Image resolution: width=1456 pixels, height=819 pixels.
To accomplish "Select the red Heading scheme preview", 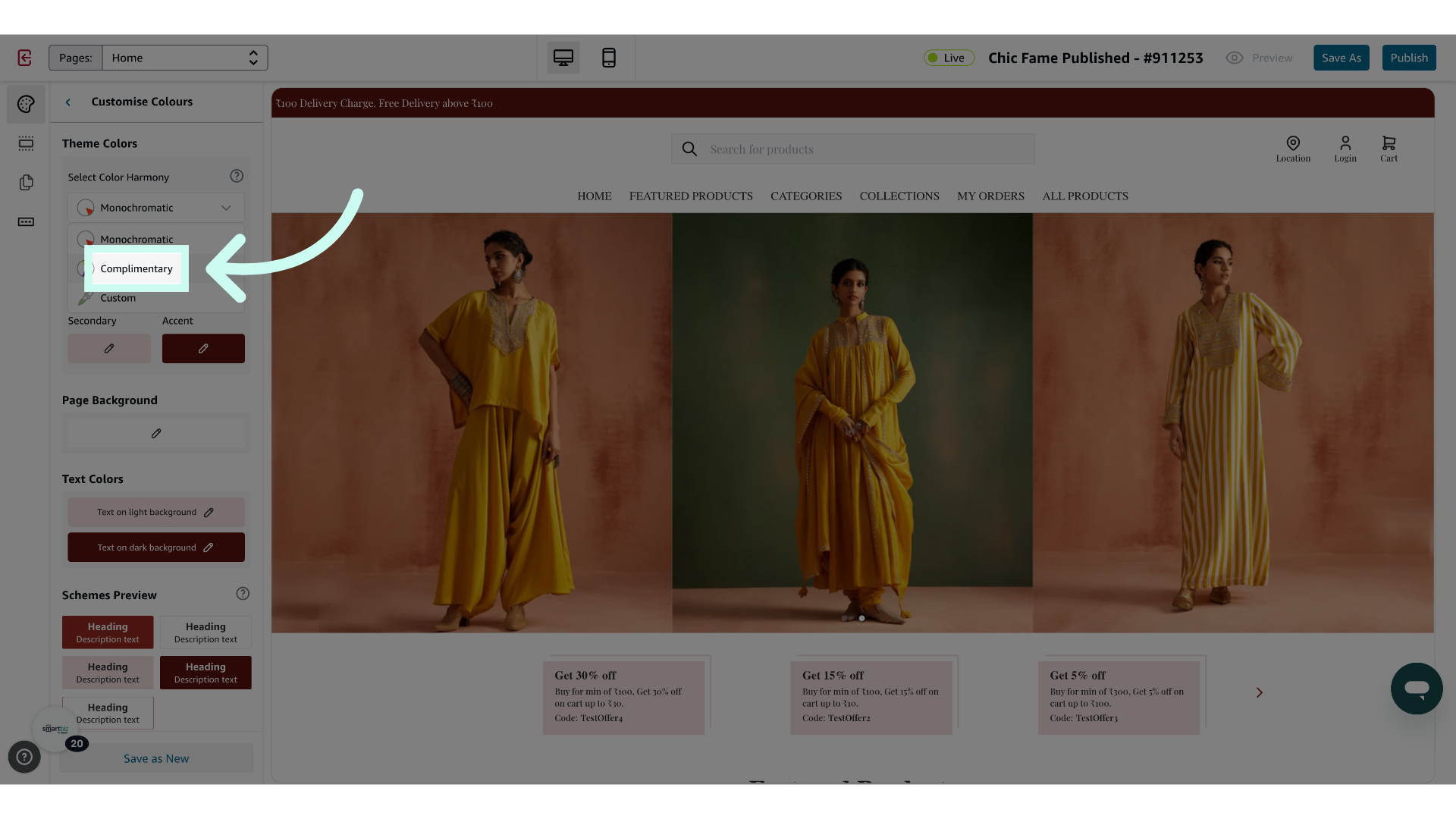I will click(108, 632).
